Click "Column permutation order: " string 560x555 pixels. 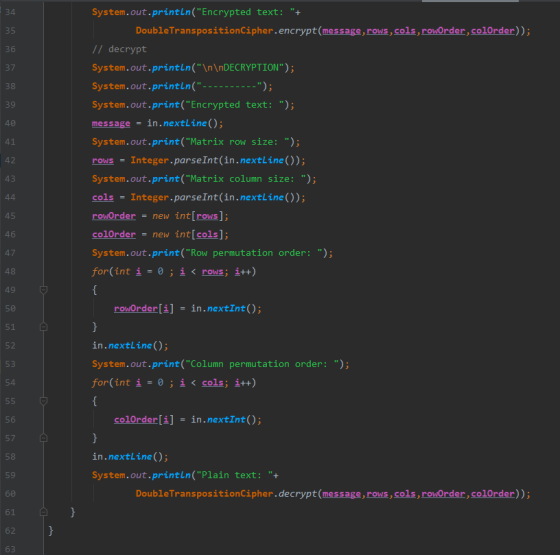point(262,364)
